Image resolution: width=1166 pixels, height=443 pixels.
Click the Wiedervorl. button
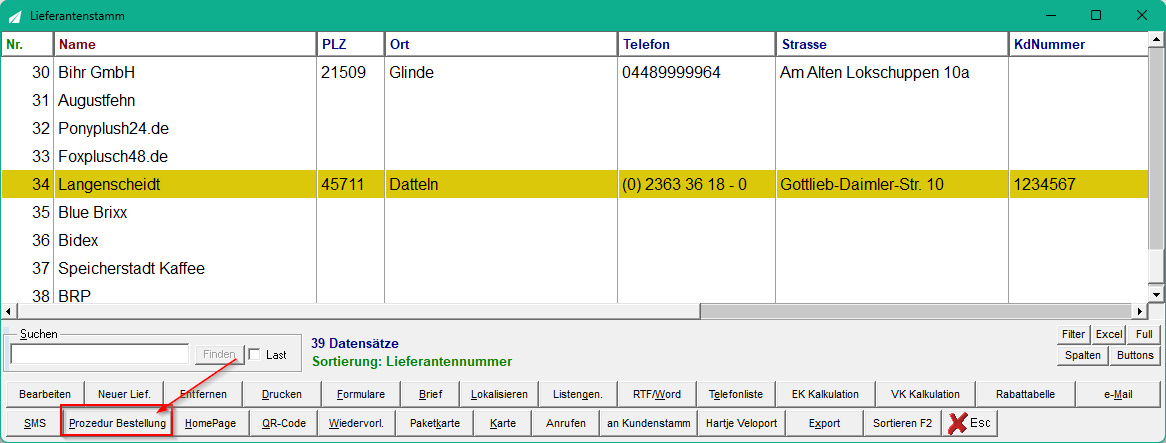[x=356, y=423]
